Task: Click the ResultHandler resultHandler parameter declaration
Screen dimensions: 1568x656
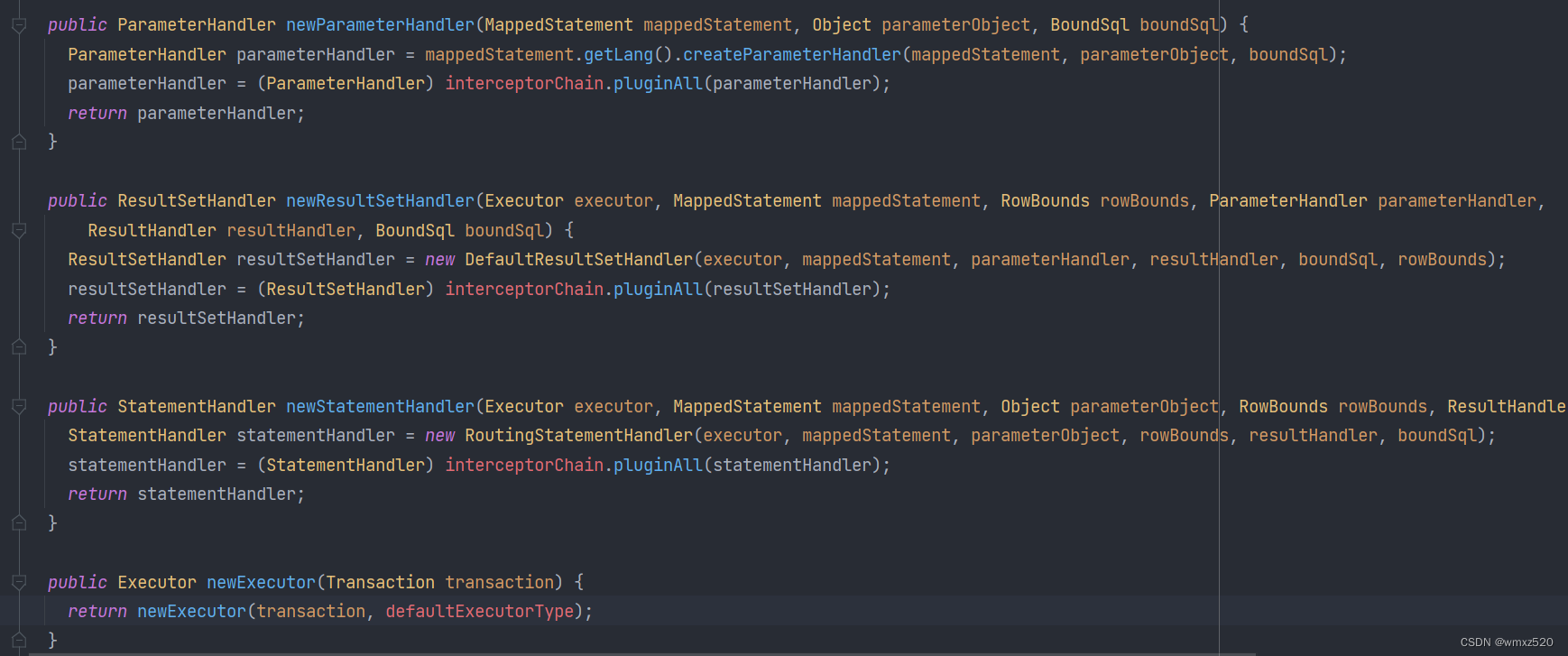Action: coord(221,231)
